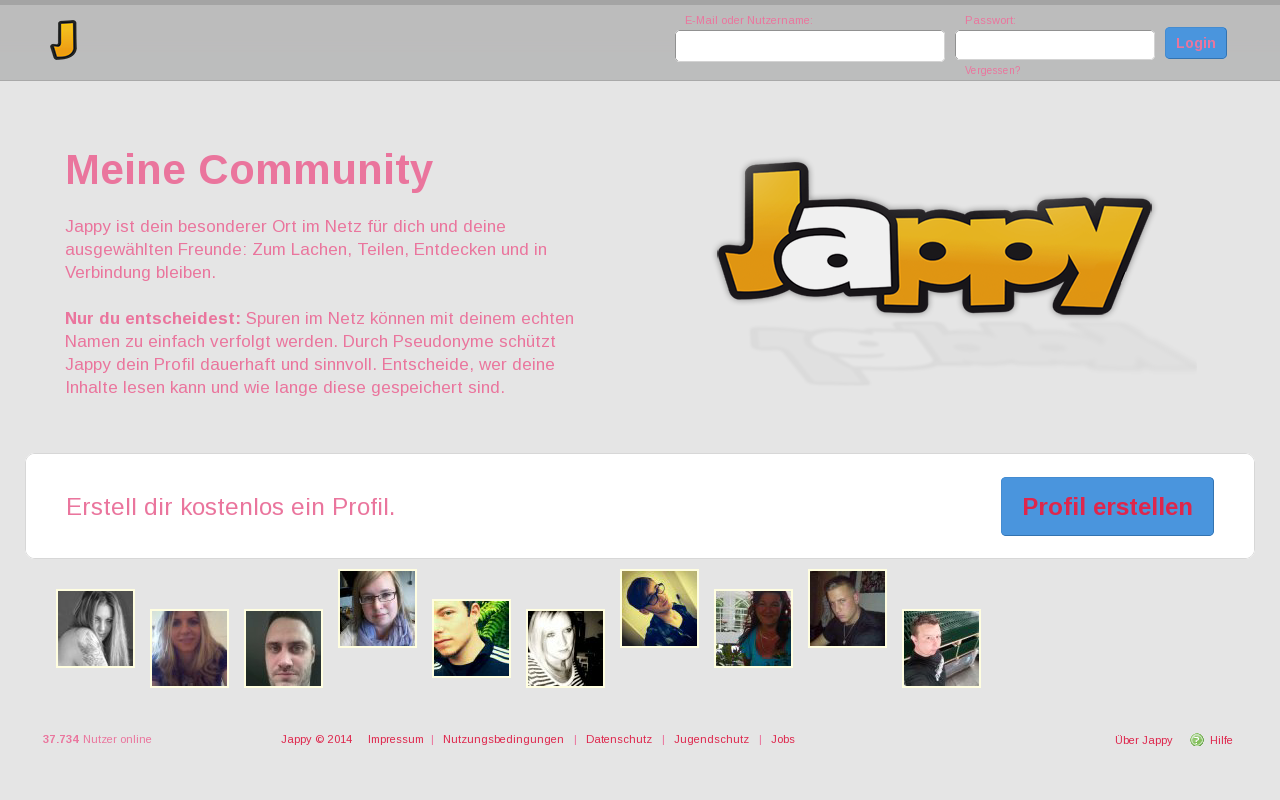Viewport: 1280px width, 800px height.
Task: Open the Über Jappy link
Action: (x=1143, y=740)
